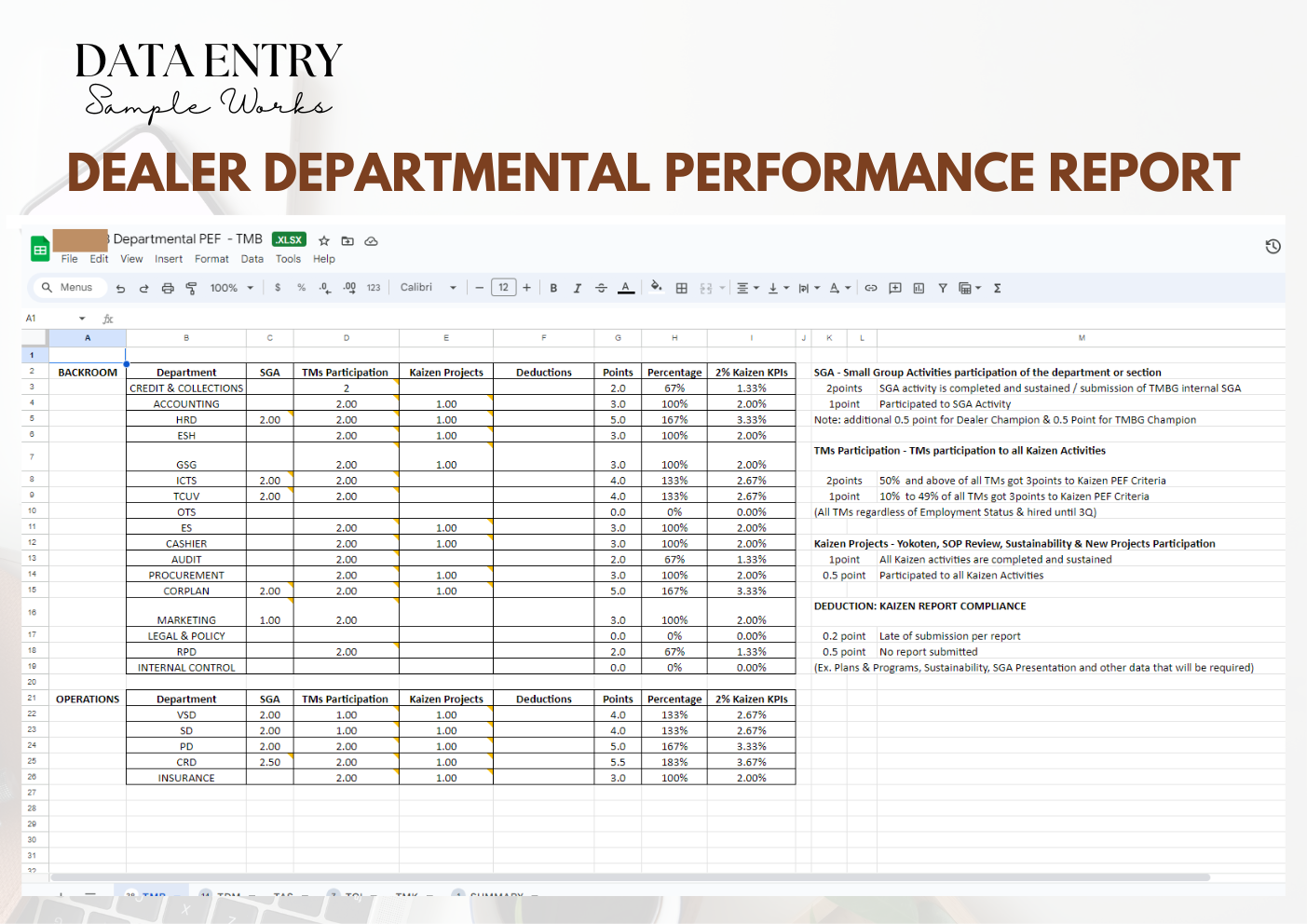Viewport: 1307px width, 924px height.
Task: Open the File menu
Action: click(x=70, y=259)
